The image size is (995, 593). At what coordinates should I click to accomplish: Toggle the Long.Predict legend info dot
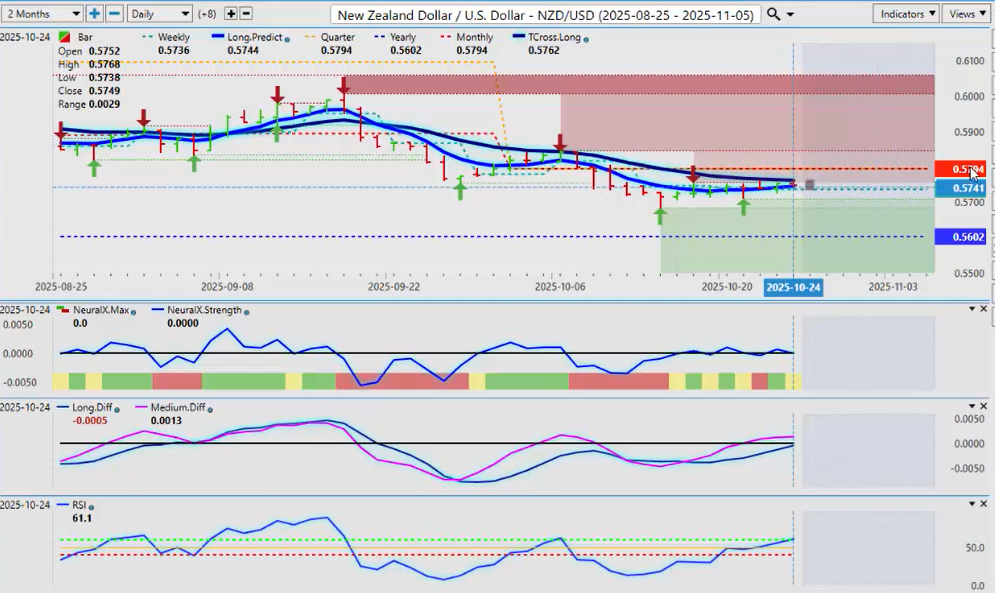(289, 38)
